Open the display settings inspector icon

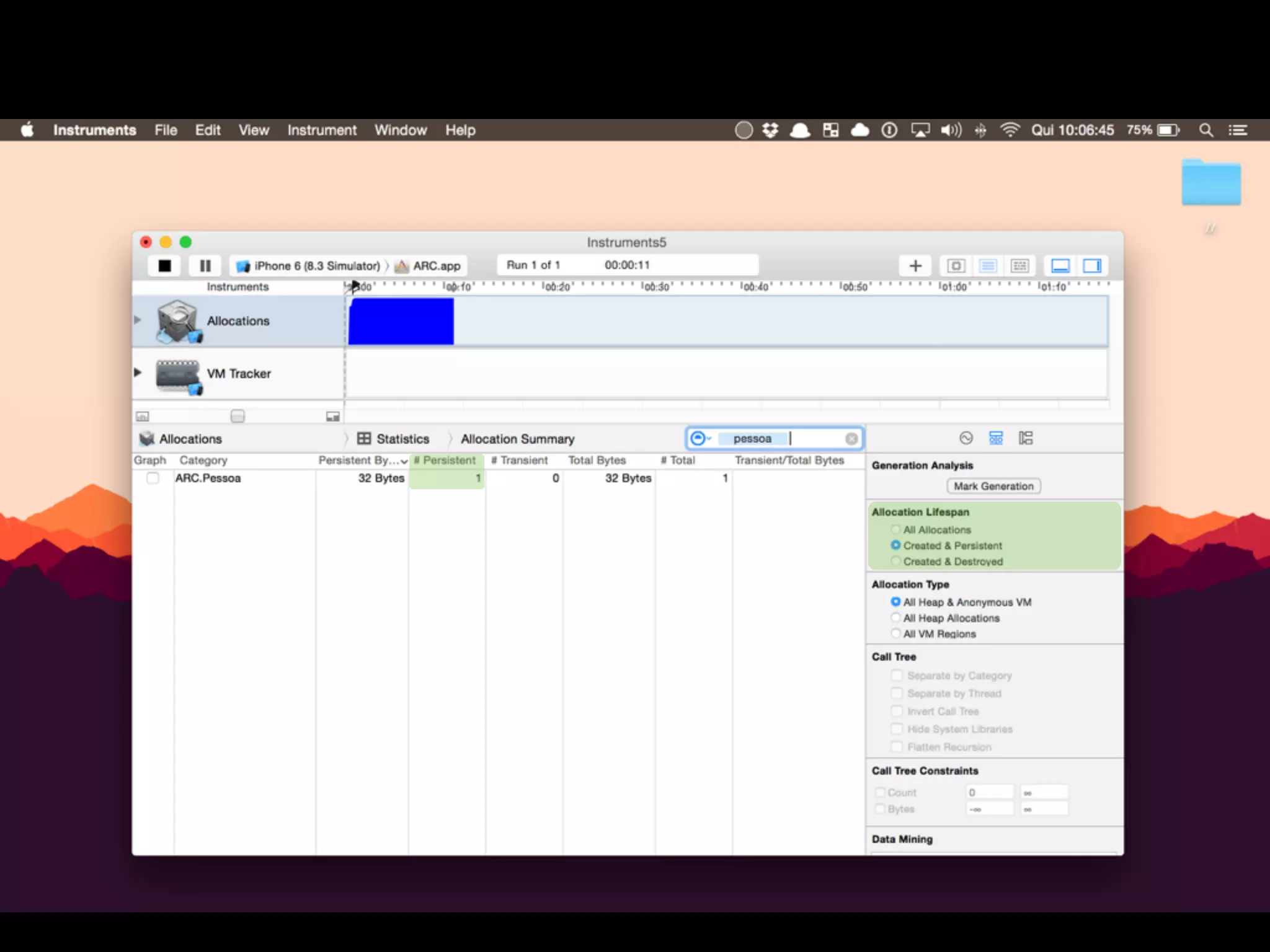[996, 438]
